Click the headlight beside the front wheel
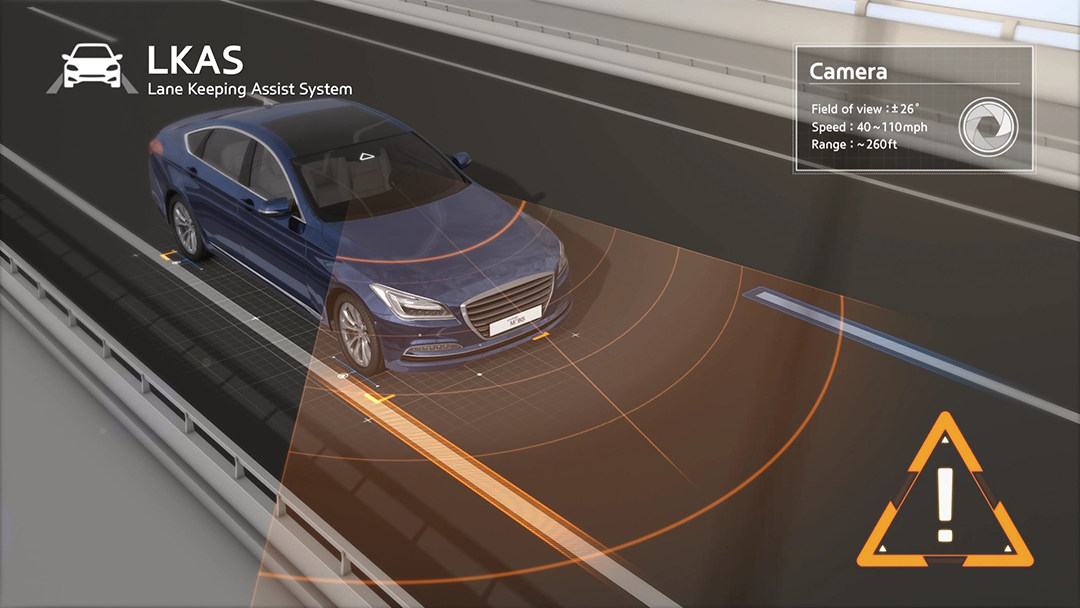The height and width of the screenshot is (608, 1080). pos(411,301)
